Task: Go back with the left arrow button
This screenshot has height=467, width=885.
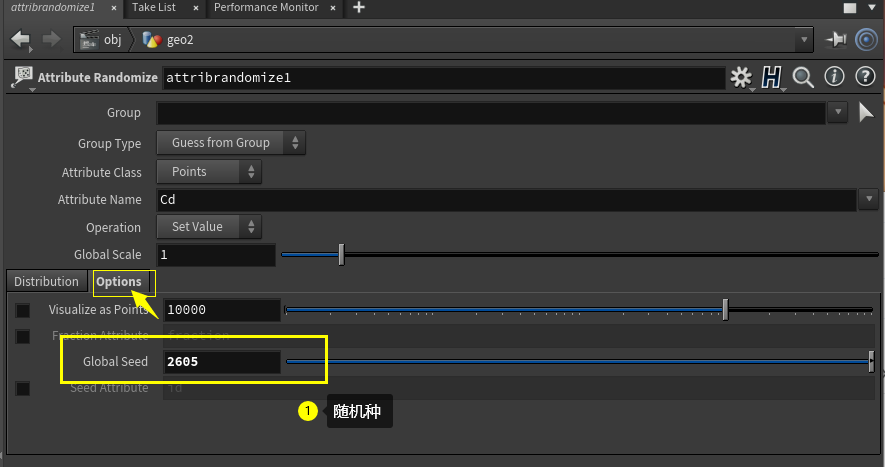Action: click(x=20, y=39)
